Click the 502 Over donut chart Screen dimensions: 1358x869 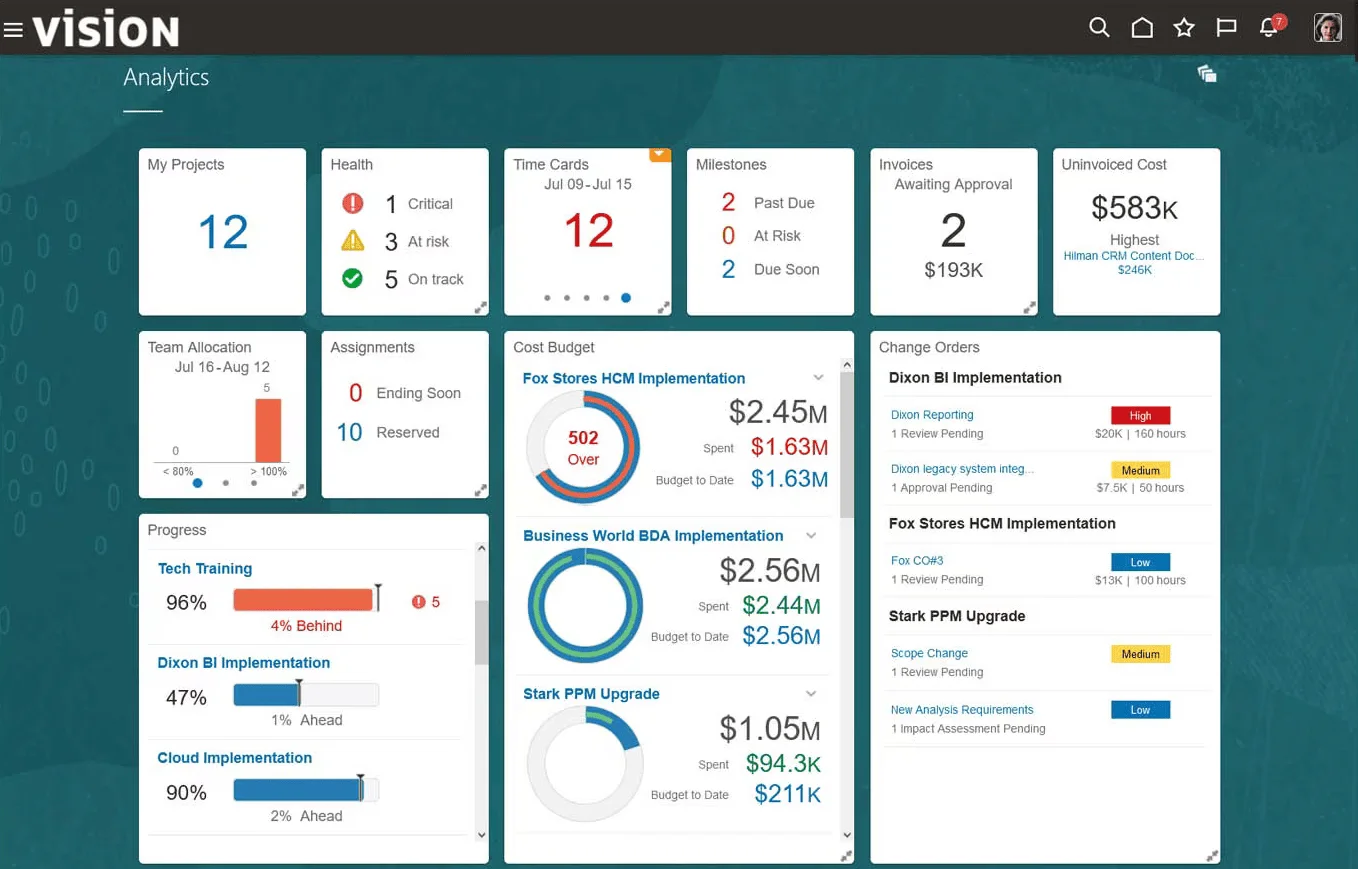point(583,447)
